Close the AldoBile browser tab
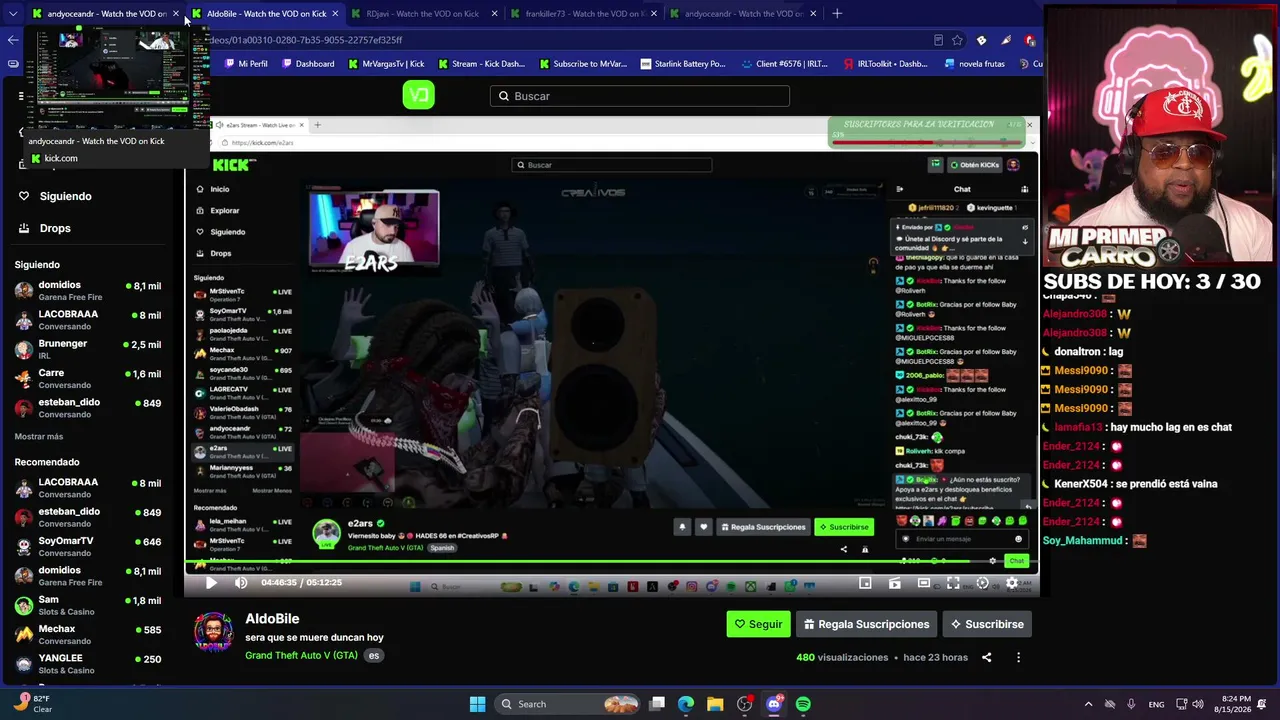The image size is (1280, 720). click(335, 14)
